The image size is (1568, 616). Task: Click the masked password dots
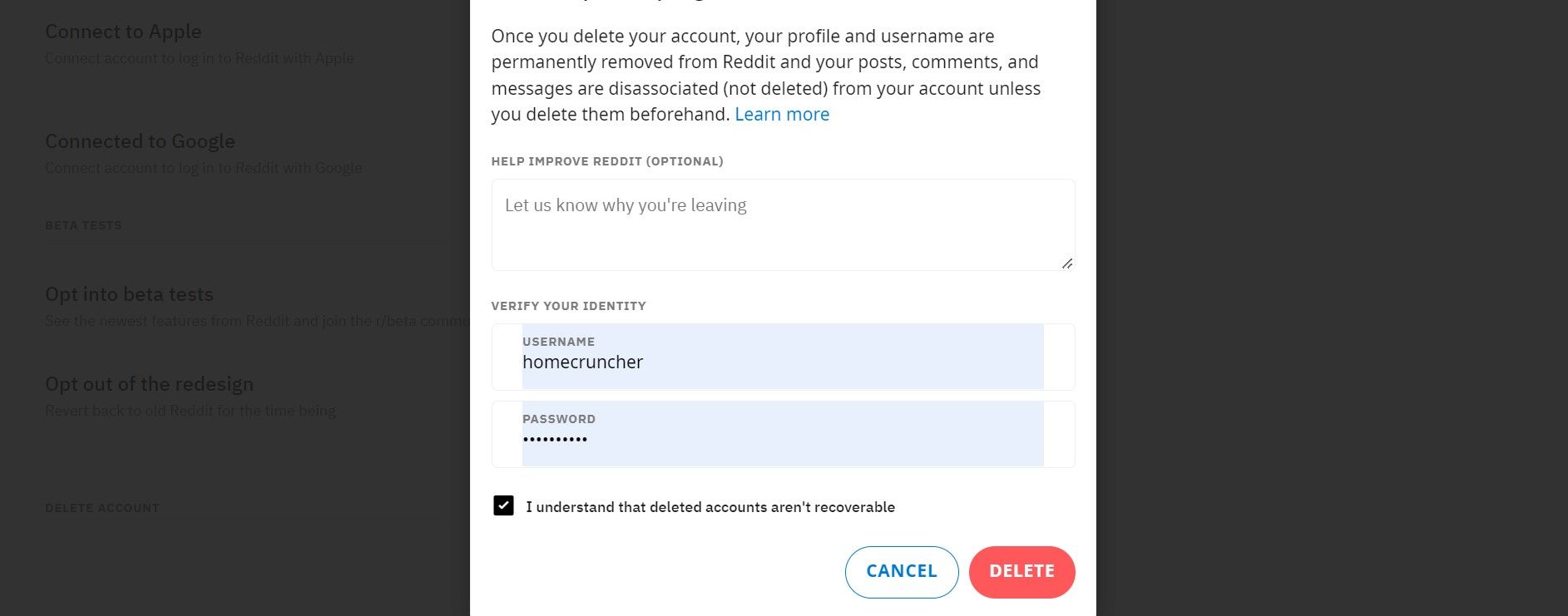point(555,438)
